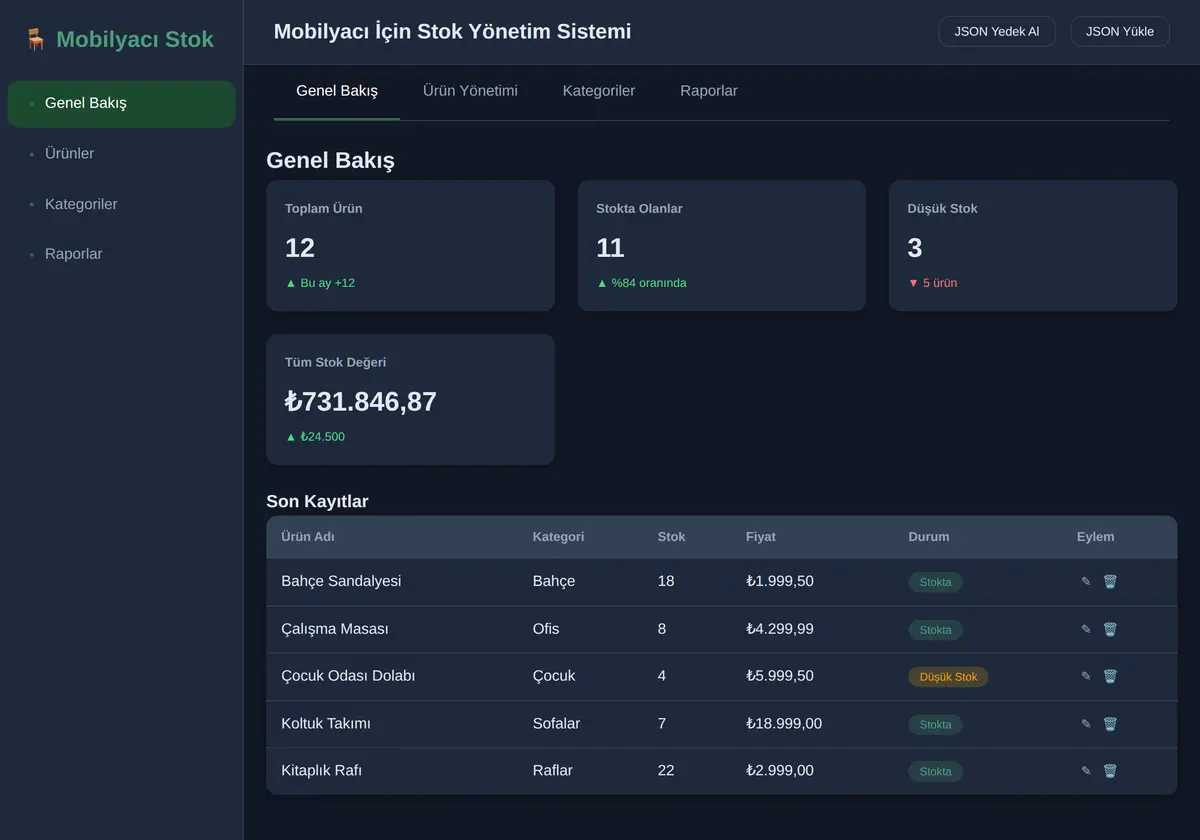Click JSON Yükle button
The height and width of the screenshot is (840, 1200).
[x=1120, y=31]
